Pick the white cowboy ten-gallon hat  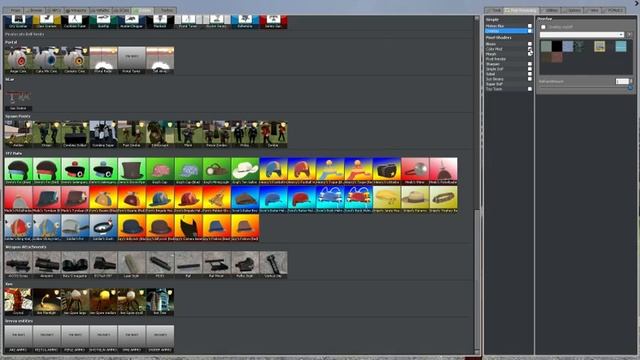pos(245,171)
